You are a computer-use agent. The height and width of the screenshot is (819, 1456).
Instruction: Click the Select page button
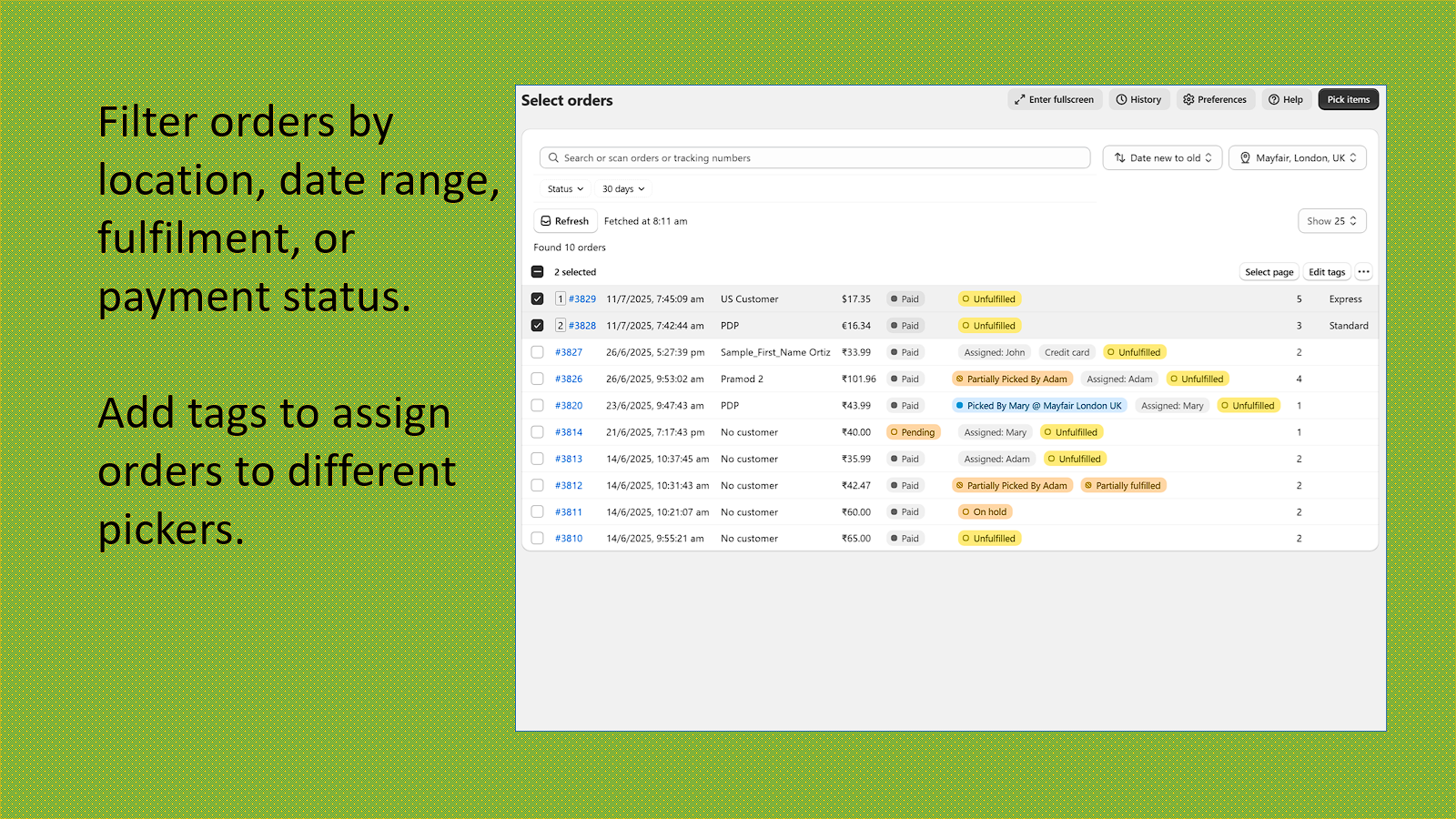(1269, 272)
